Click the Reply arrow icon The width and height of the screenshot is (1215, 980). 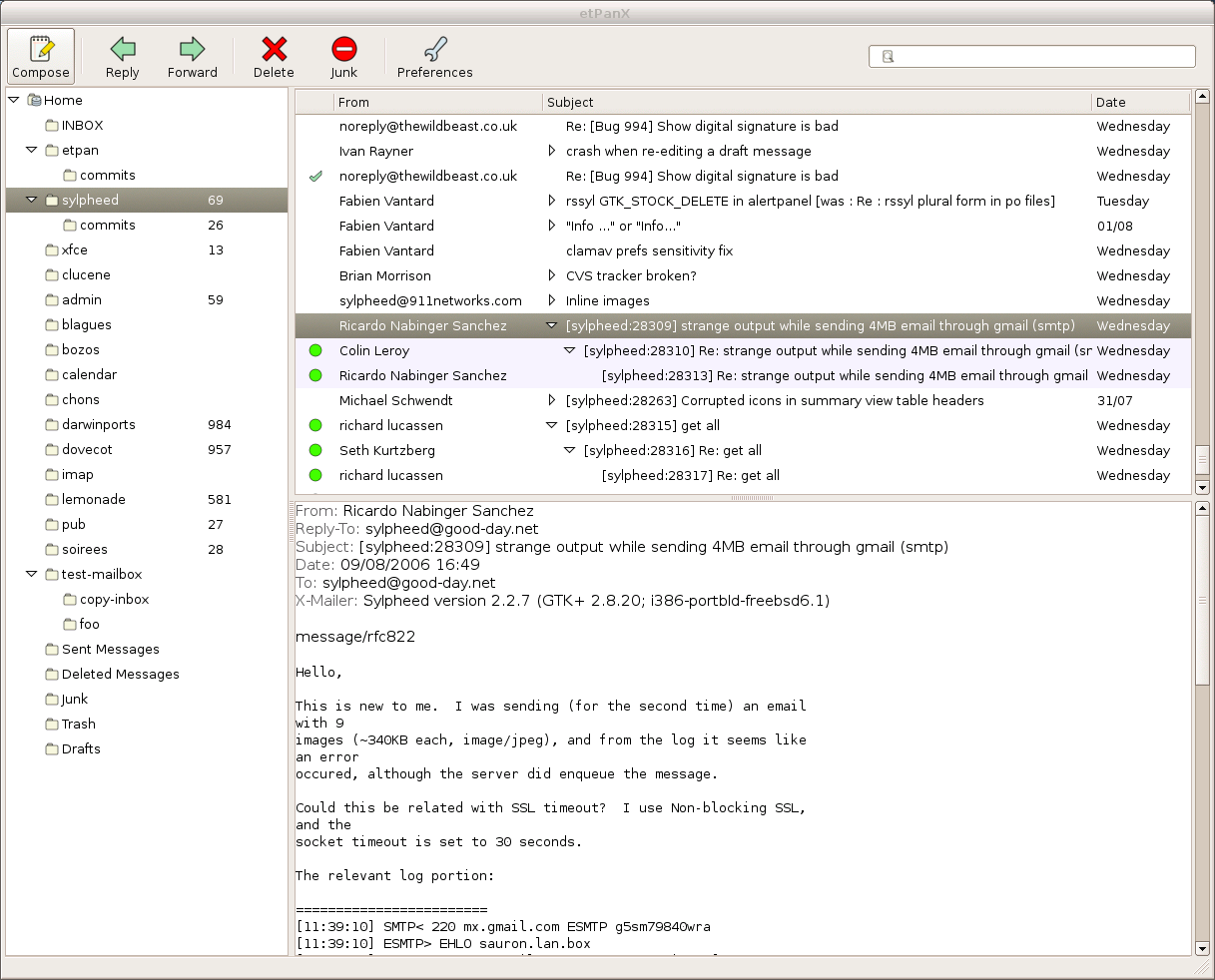point(123,49)
